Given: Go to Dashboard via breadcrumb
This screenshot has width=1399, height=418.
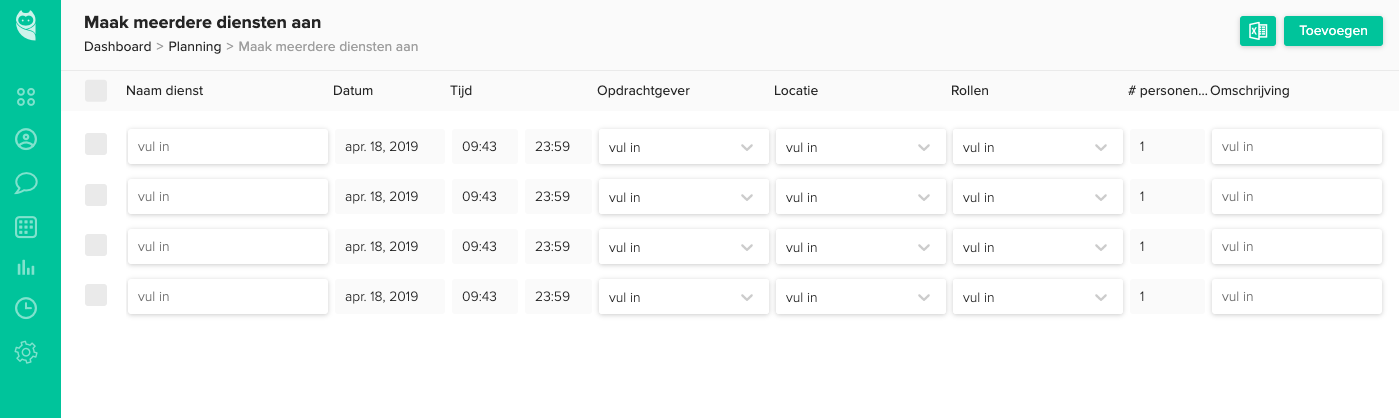Looking at the screenshot, I should [117, 46].
